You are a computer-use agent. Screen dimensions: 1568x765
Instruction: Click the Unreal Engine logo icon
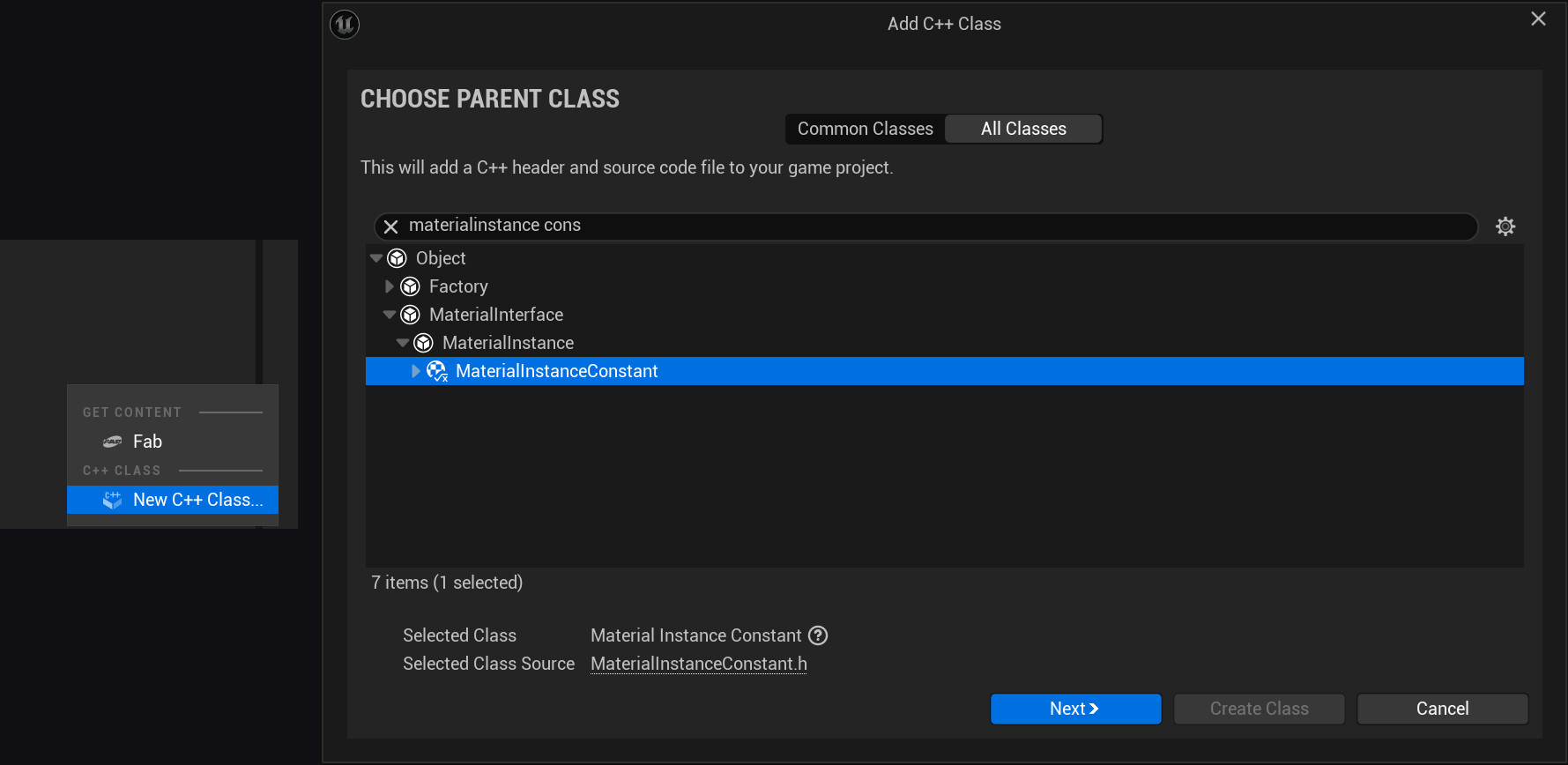click(x=345, y=24)
